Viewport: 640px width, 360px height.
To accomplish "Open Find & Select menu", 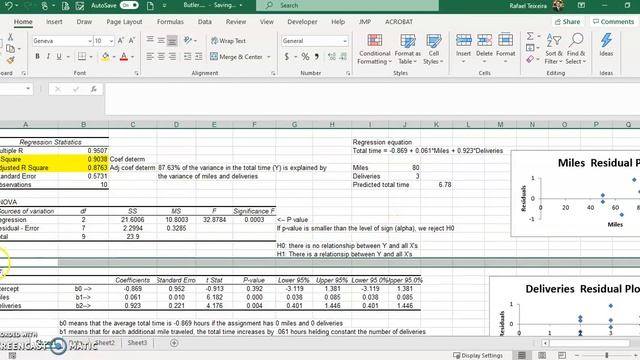I will click(x=576, y=49).
